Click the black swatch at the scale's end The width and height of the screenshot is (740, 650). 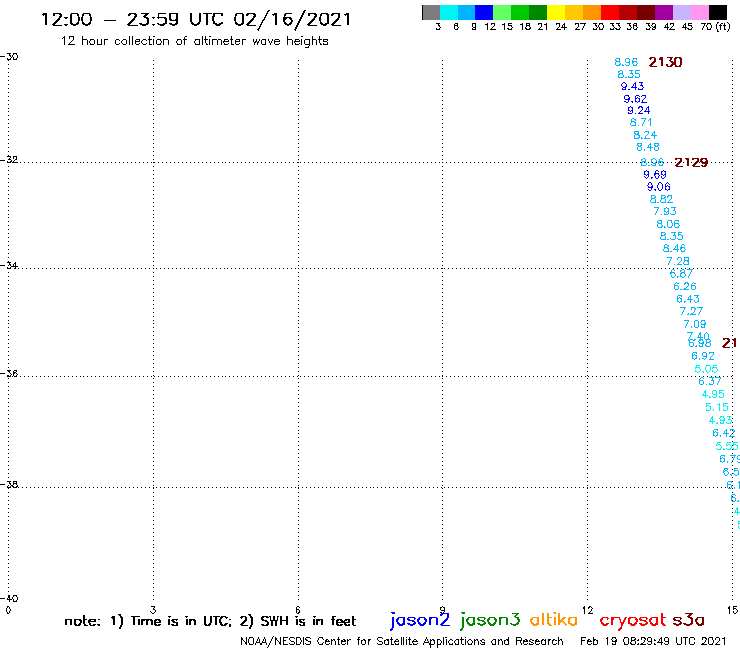point(718,12)
